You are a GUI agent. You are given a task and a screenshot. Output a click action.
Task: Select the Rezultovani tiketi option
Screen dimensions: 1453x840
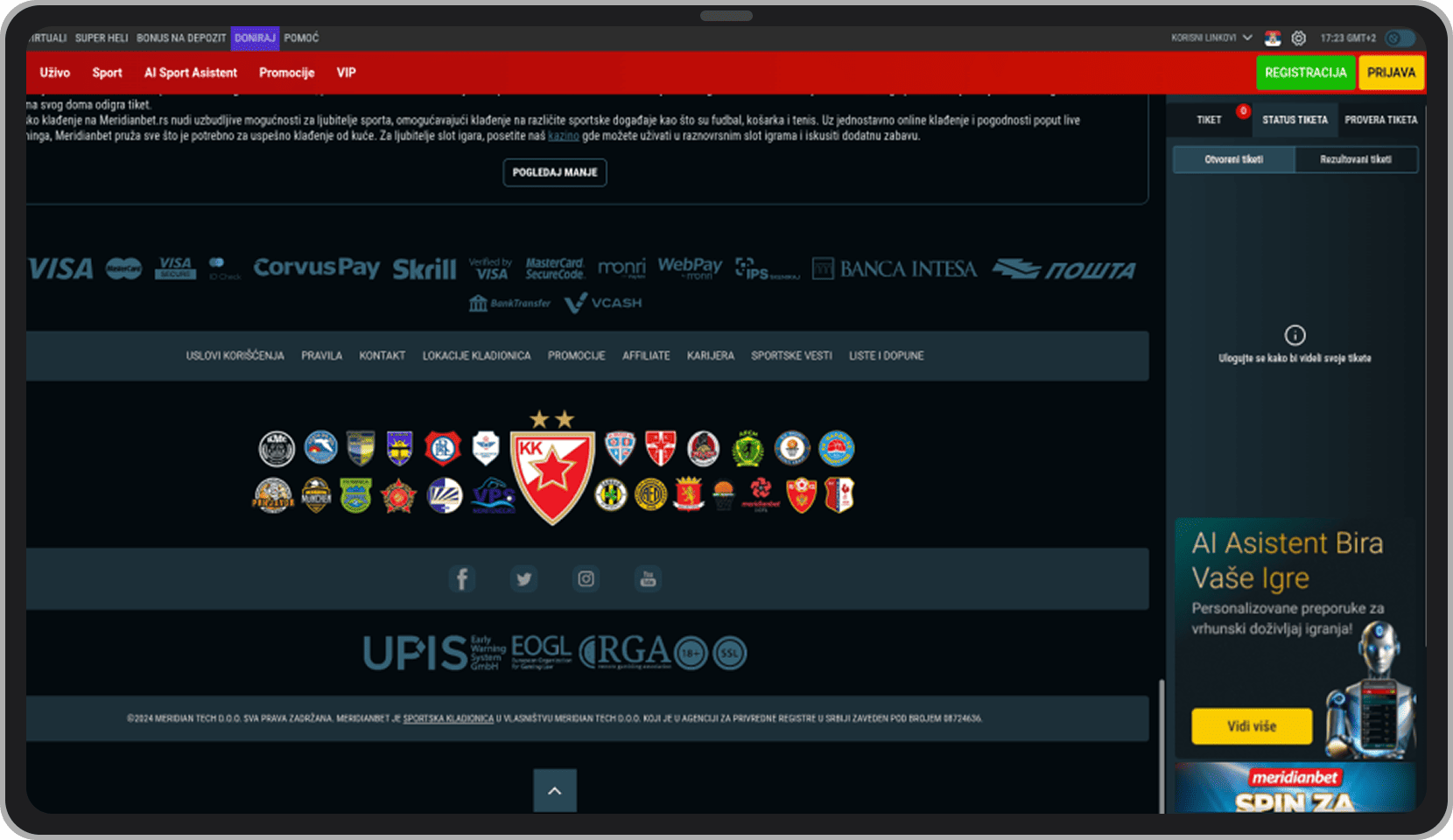tap(1356, 159)
